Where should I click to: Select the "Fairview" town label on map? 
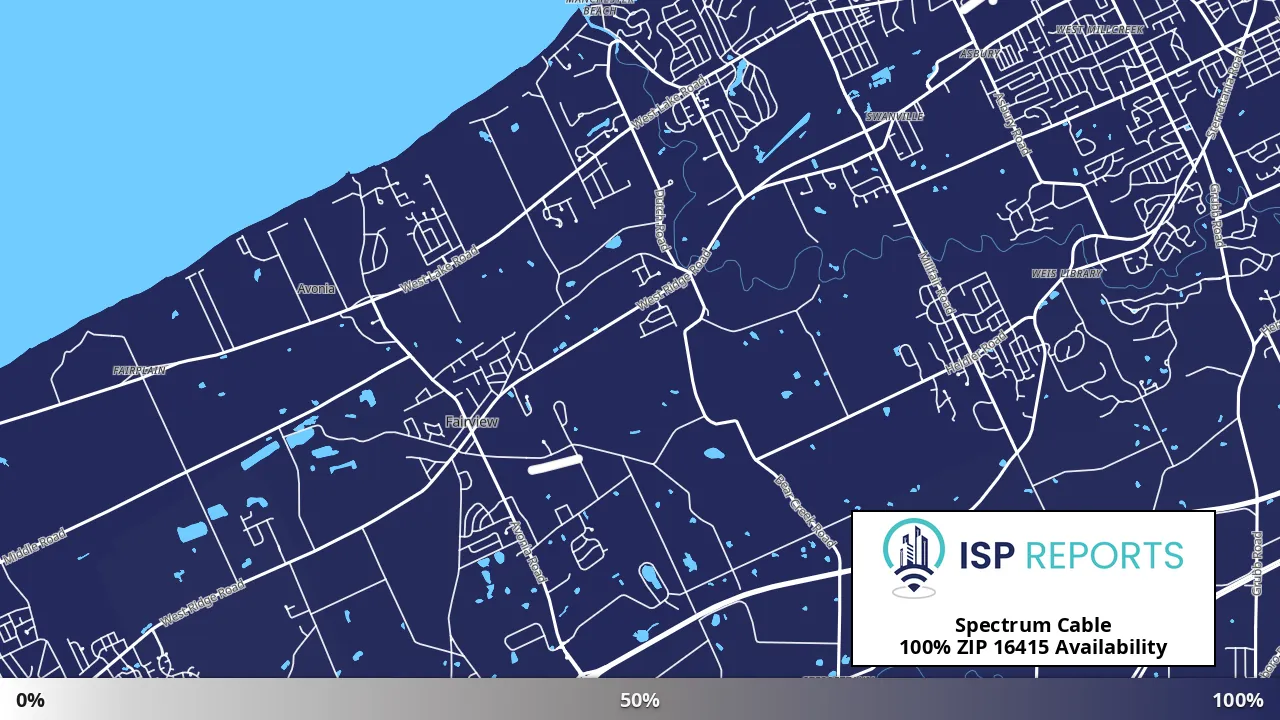[472, 422]
